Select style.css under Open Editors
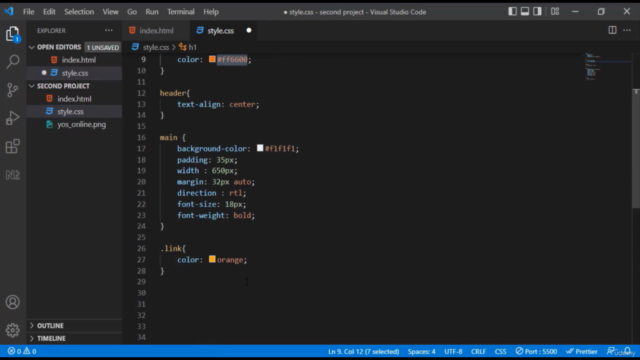The height and width of the screenshot is (360, 640). pyautogui.click(x=74, y=73)
